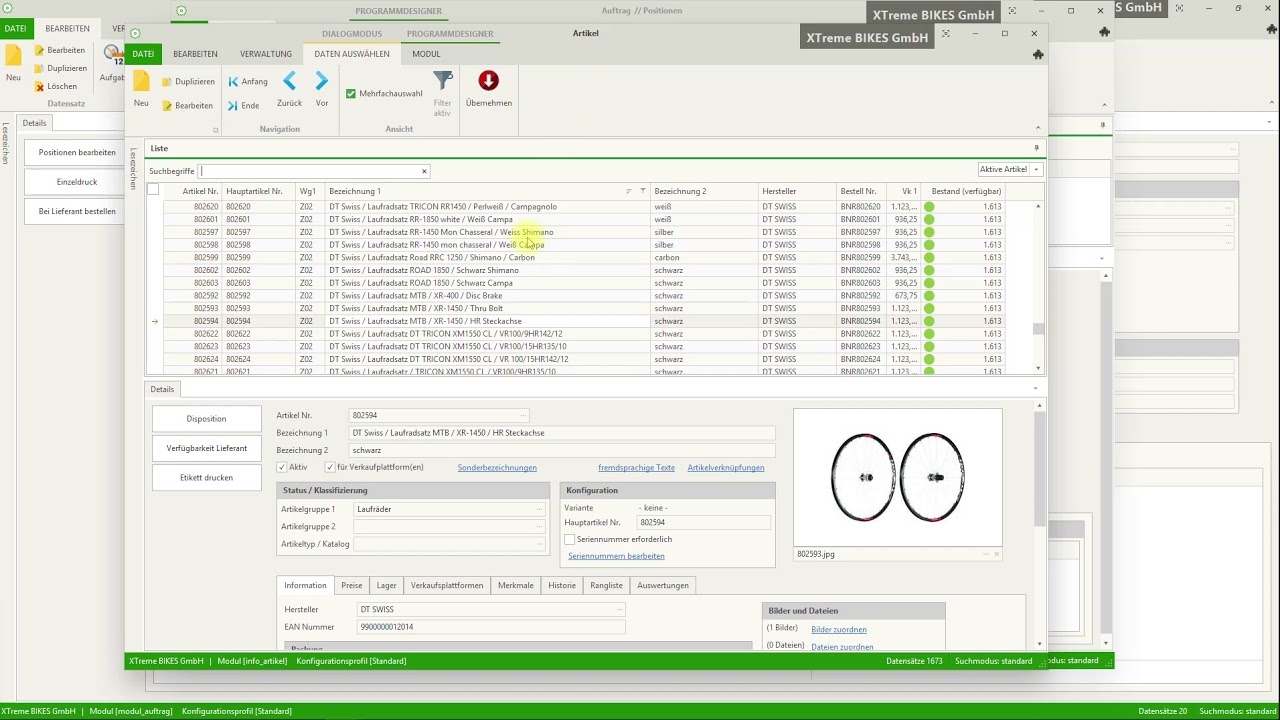Toggle the select-all checkbox in list header

point(153,190)
